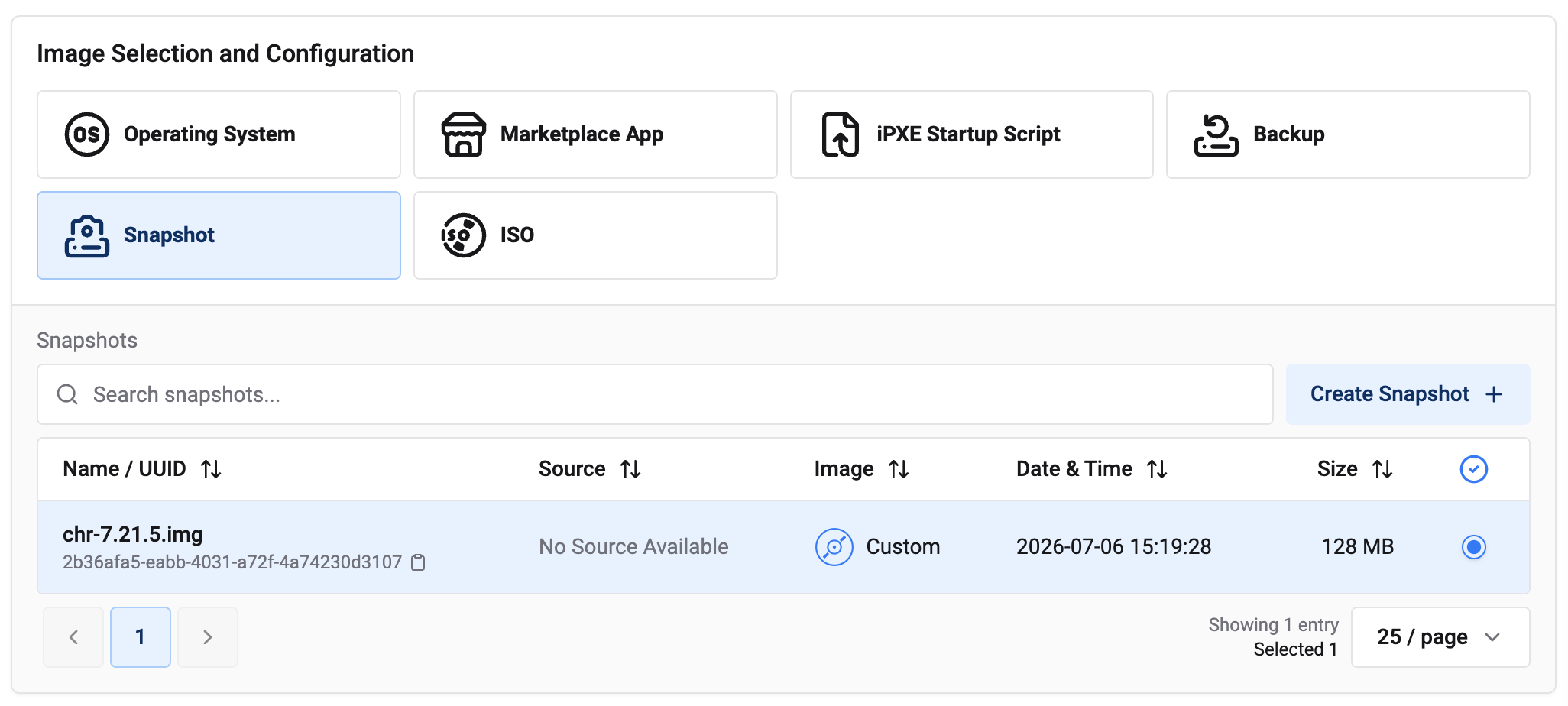The height and width of the screenshot is (706, 1568).
Task: Go to previous page arrow
Action: point(73,637)
